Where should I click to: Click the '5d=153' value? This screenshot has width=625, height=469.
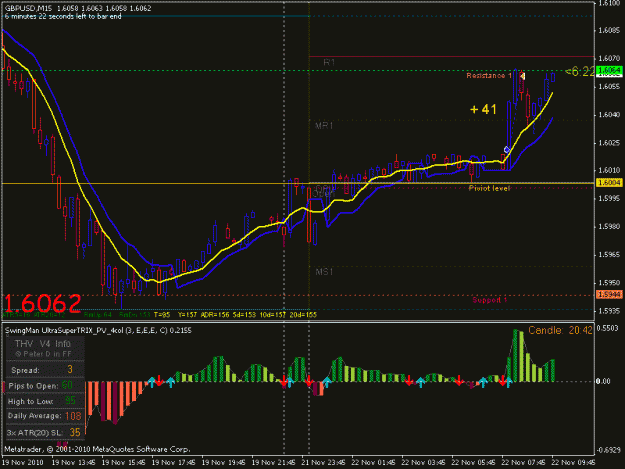[x=244, y=315]
